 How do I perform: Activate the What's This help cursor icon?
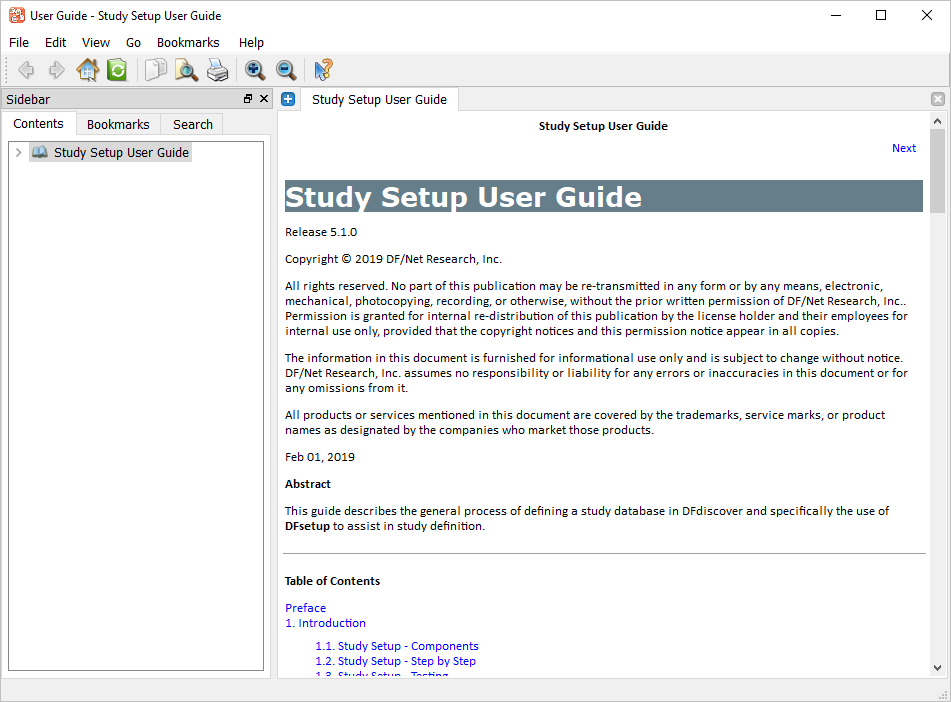click(323, 70)
